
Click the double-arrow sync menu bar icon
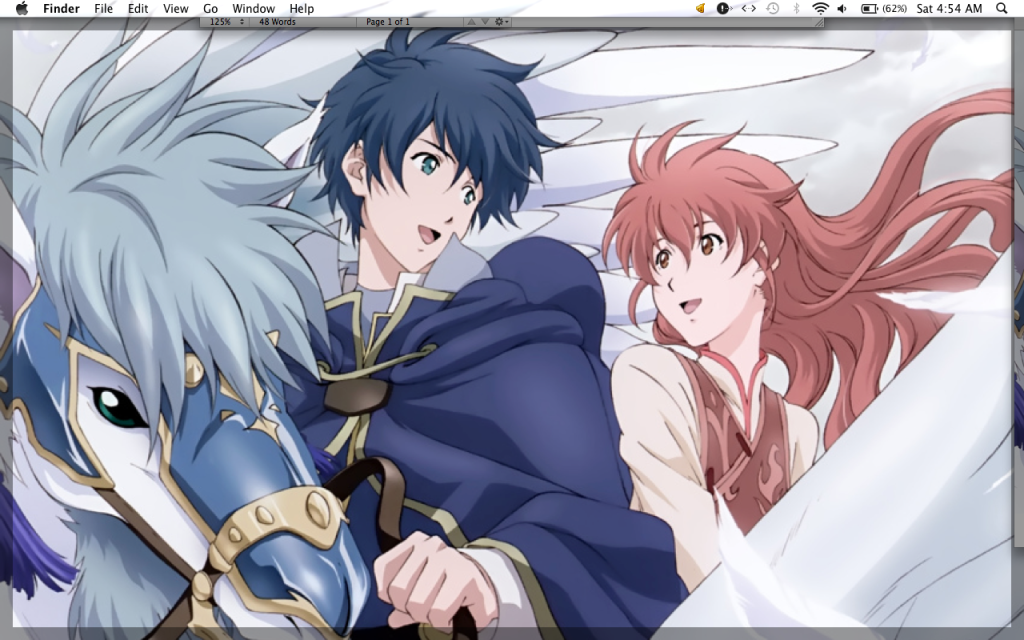747,8
